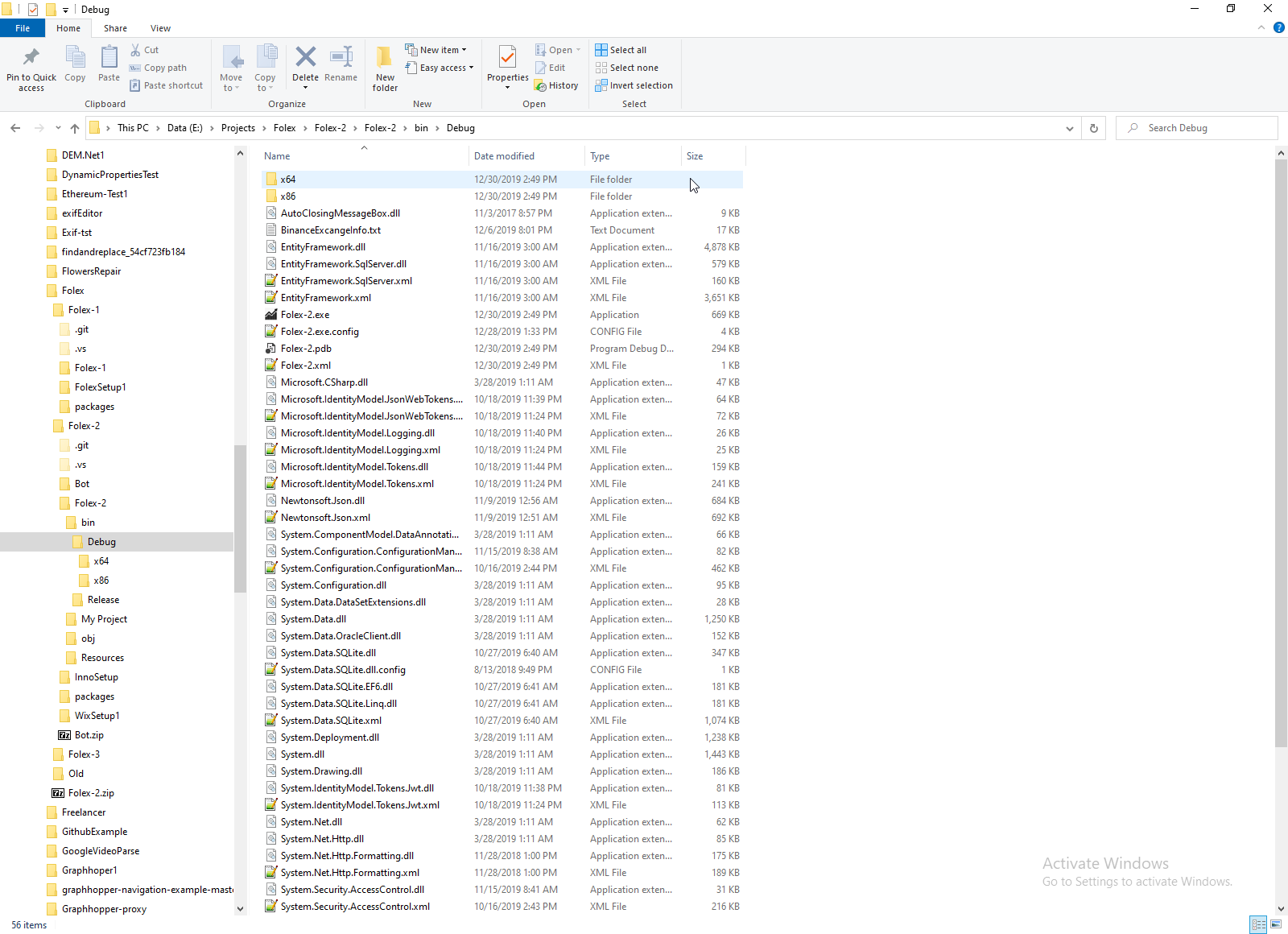The width and height of the screenshot is (1288, 934).
Task: Open the Easy access dropdown
Action: (x=440, y=68)
